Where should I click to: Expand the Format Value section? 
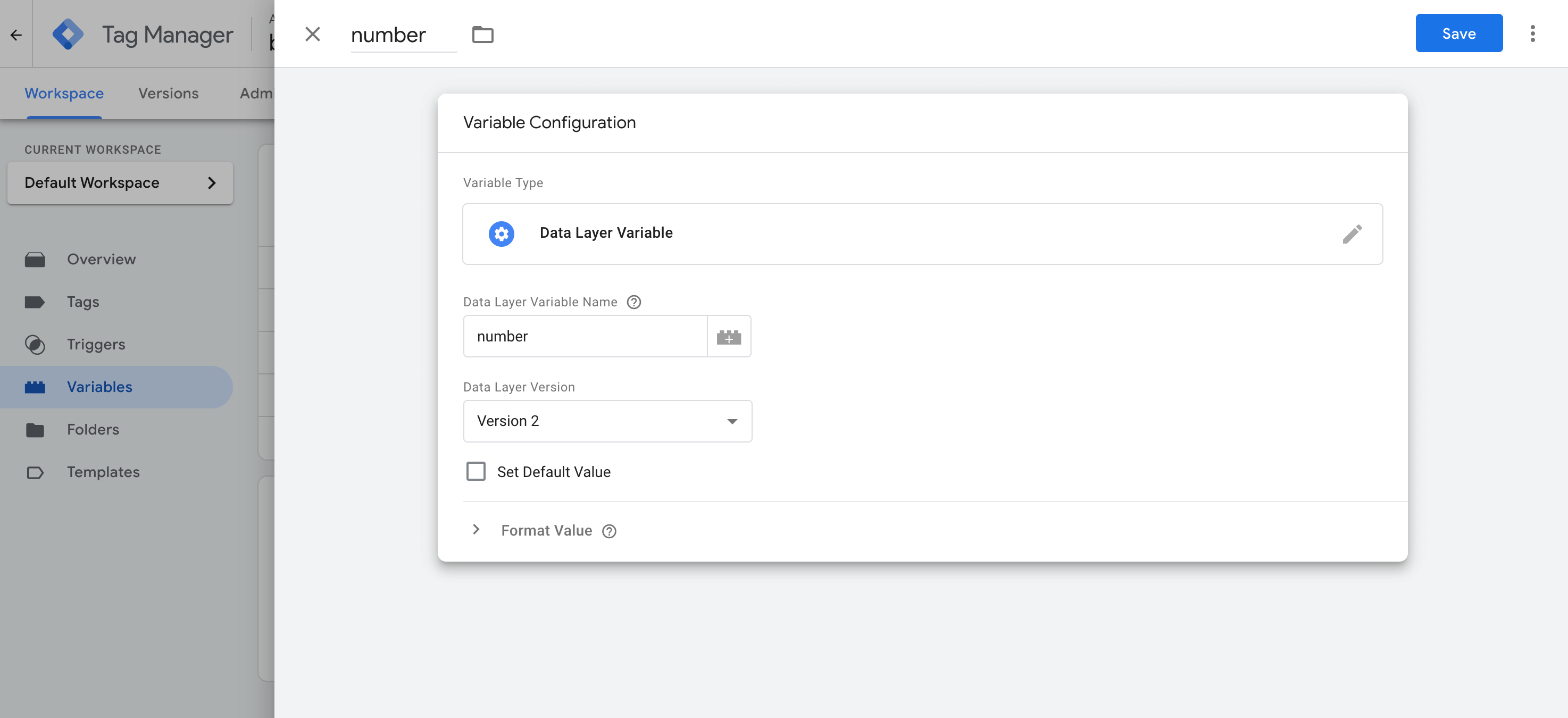(x=476, y=530)
